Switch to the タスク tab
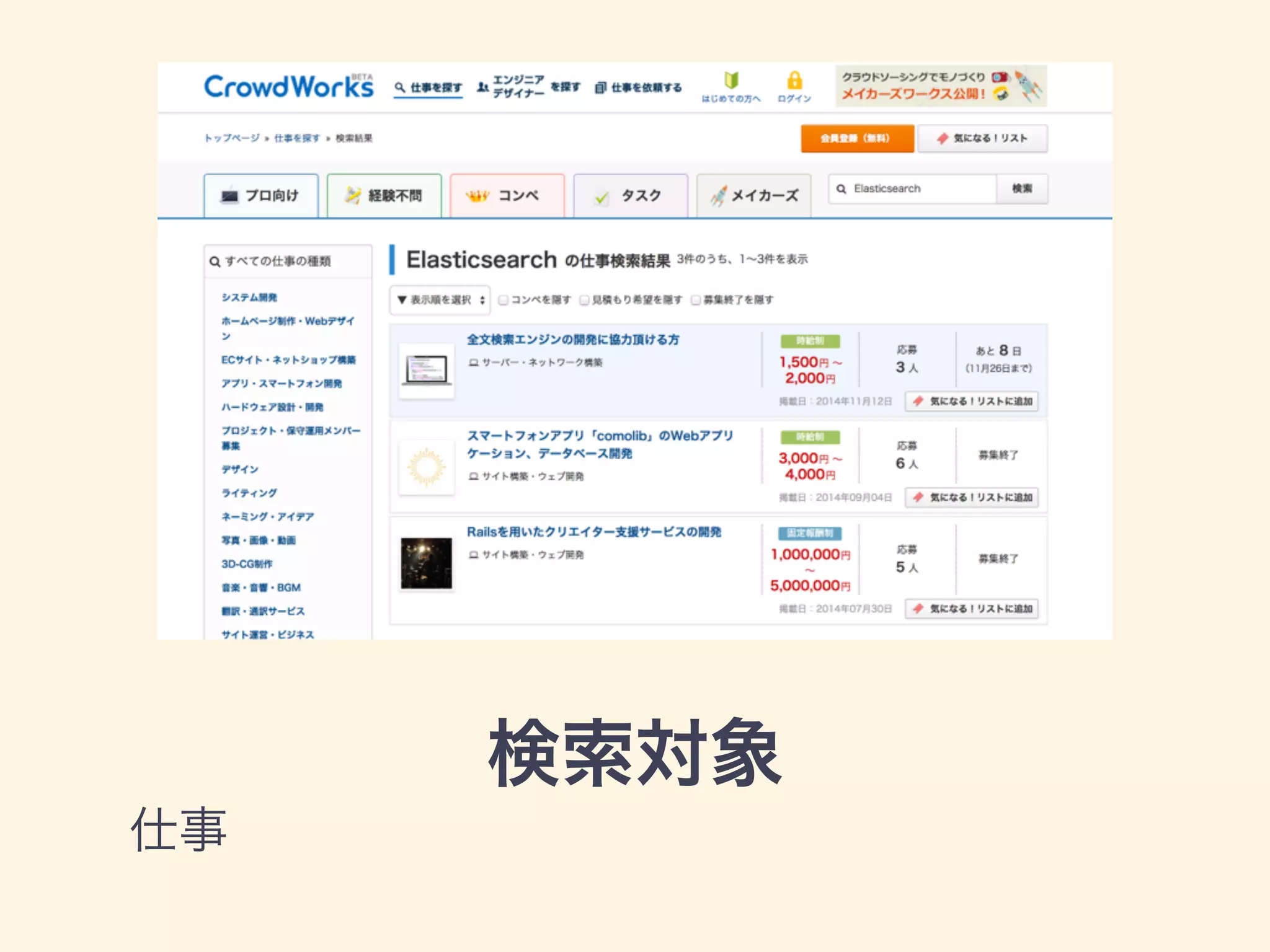1270x952 pixels. (x=631, y=196)
